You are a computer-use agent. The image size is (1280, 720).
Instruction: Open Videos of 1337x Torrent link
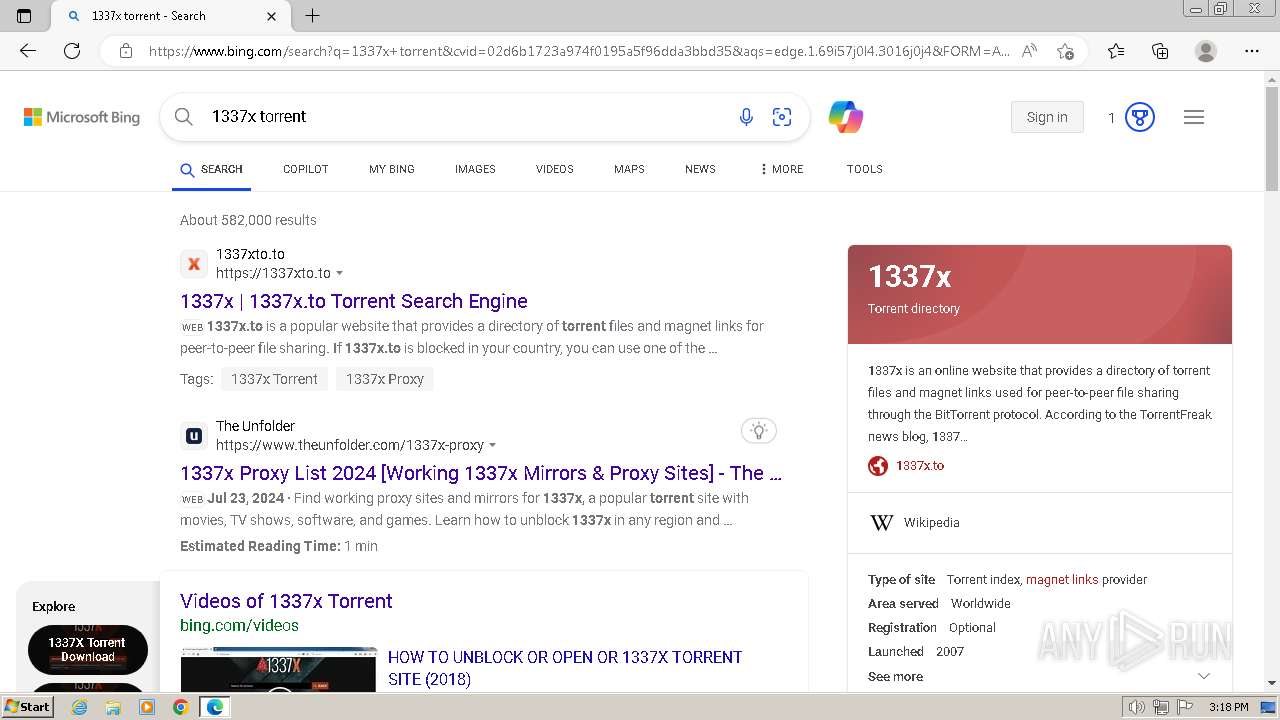[286, 601]
